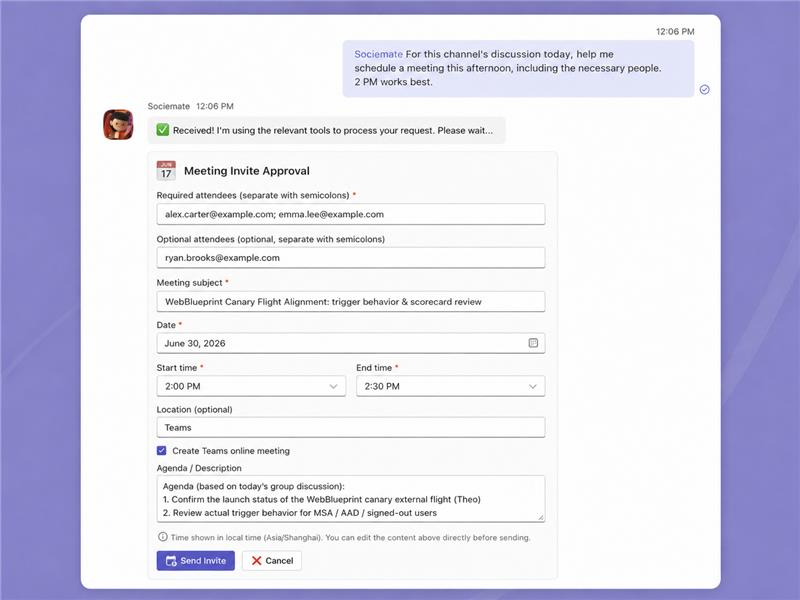Click the 12:06 PM timestamp above user message
This screenshot has height=600, width=800.
[675, 32]
